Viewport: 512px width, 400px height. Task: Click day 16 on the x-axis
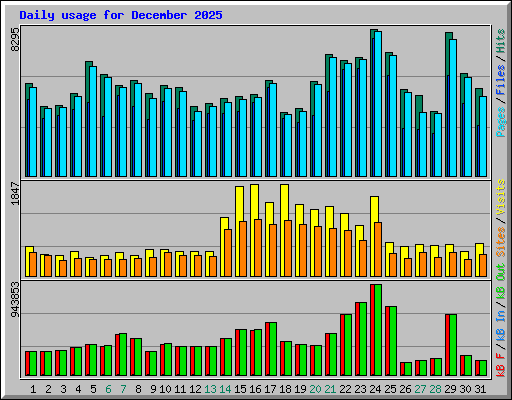click(x=255, y=389)
